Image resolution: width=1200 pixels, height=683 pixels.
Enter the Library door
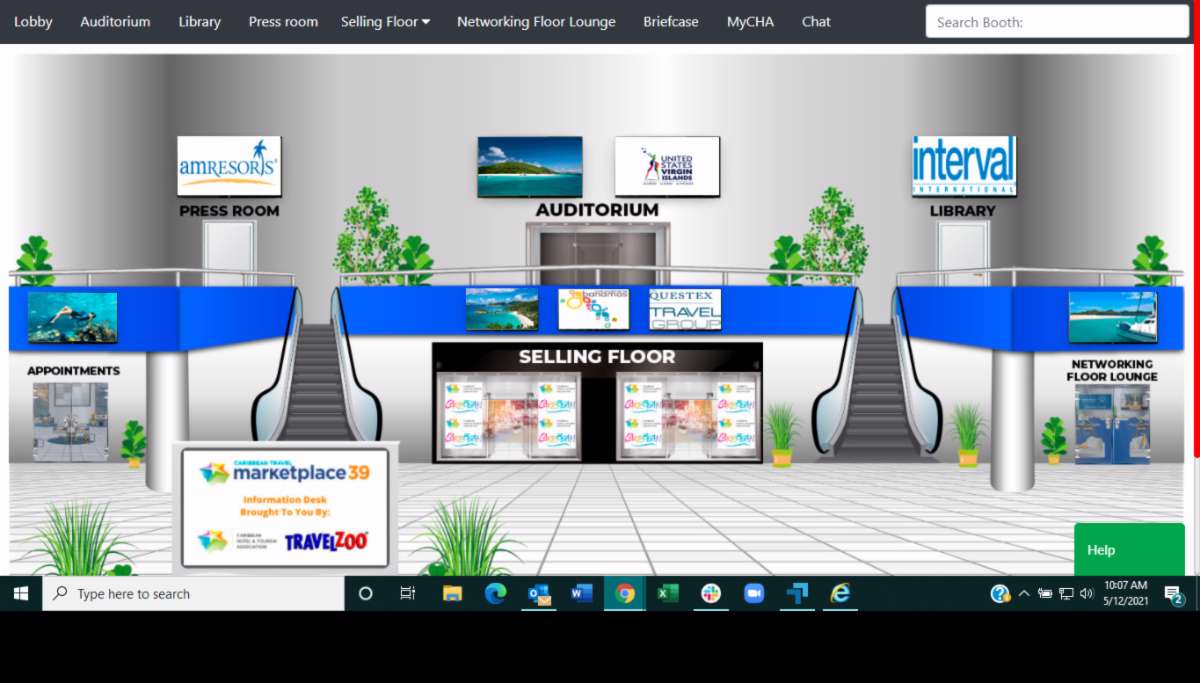(x=963, y=253)
